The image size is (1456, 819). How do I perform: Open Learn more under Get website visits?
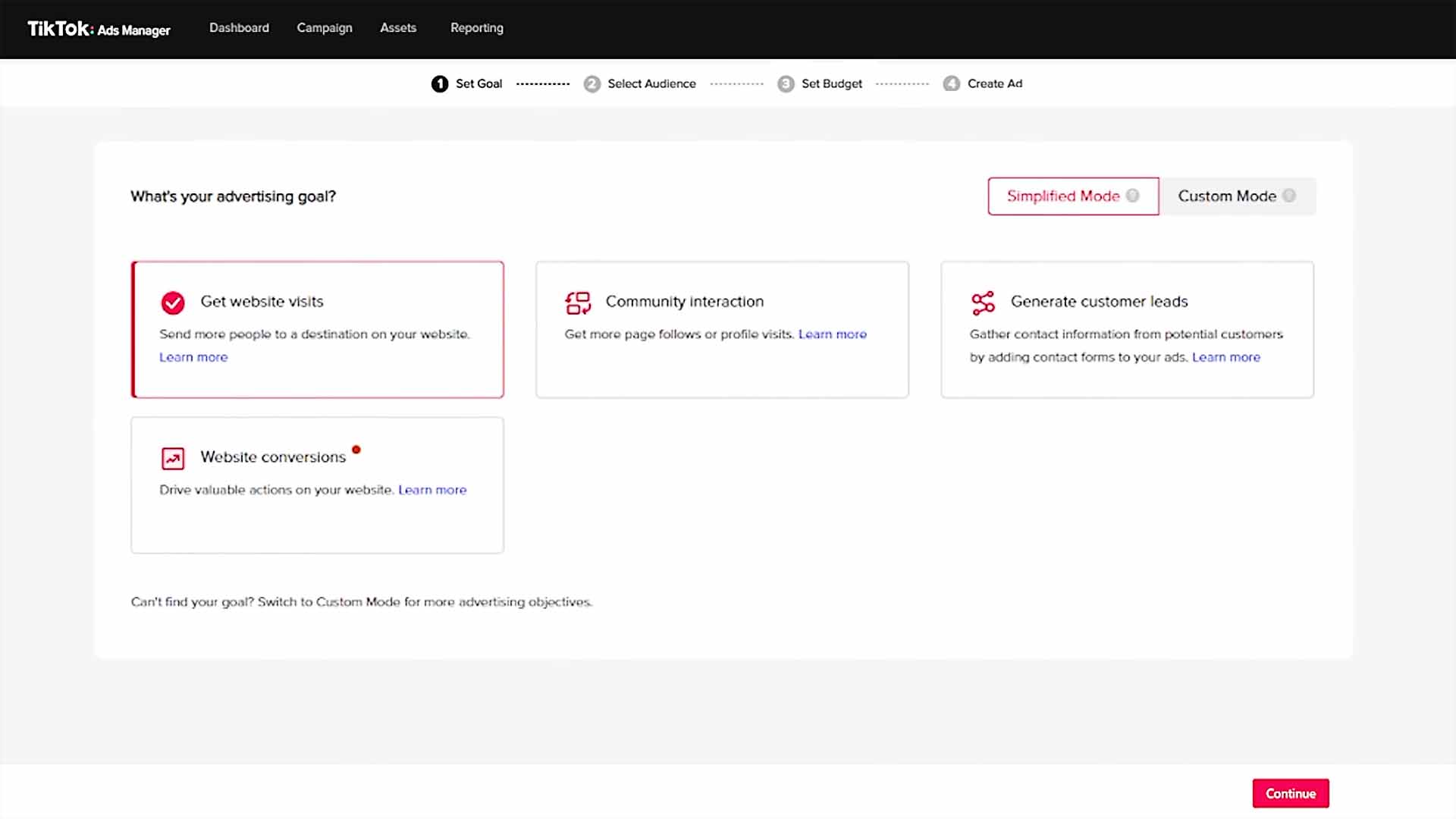pyautogui.click(x=193, y=357)
